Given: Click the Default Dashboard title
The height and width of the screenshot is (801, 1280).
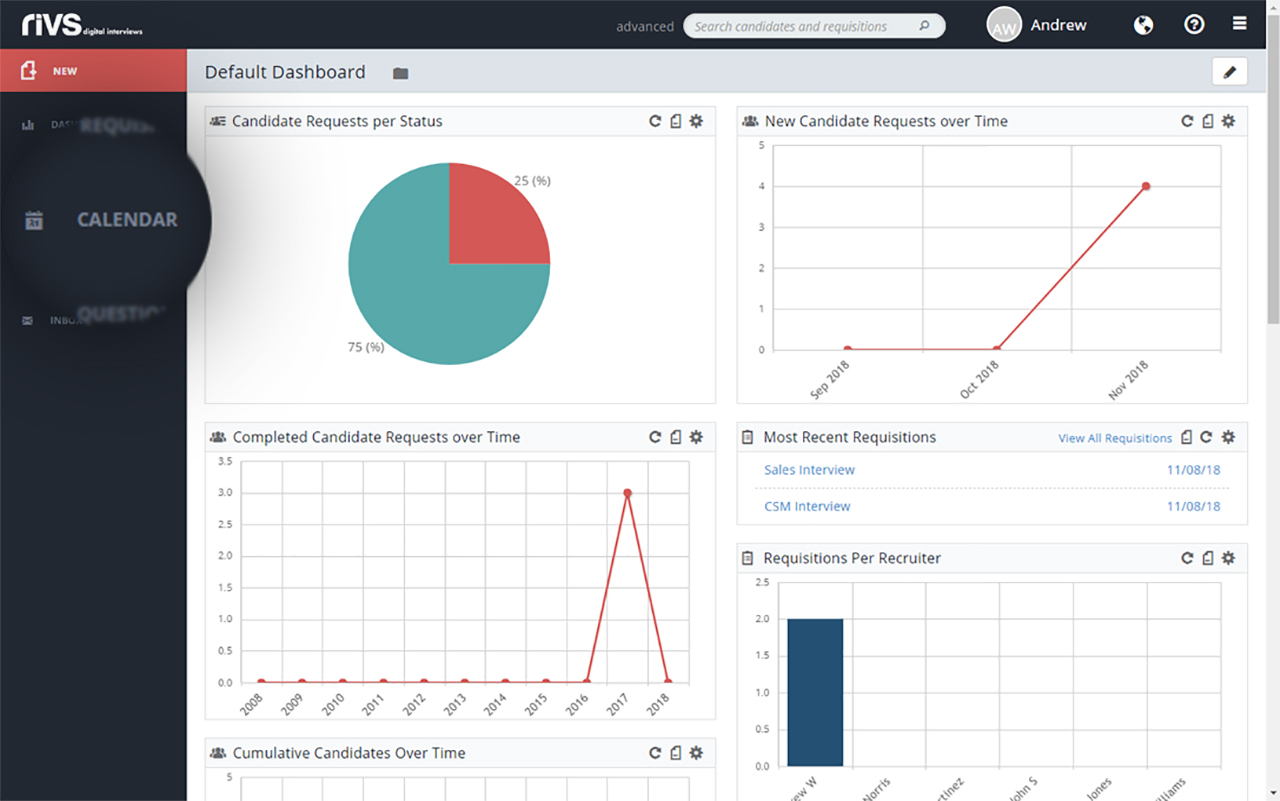Looking at the screenshot, I should pos(285,72).
